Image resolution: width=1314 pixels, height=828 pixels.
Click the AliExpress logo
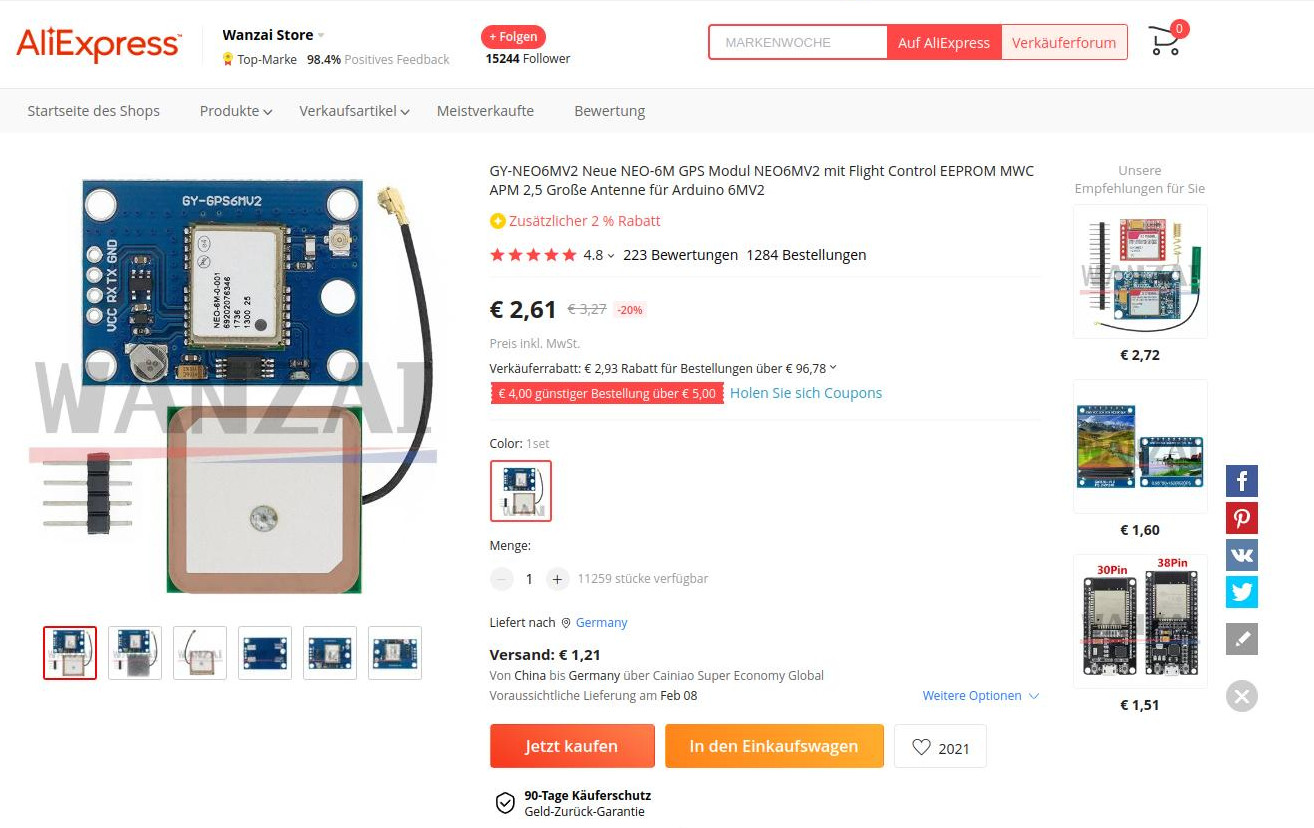[x=99, y=44]
